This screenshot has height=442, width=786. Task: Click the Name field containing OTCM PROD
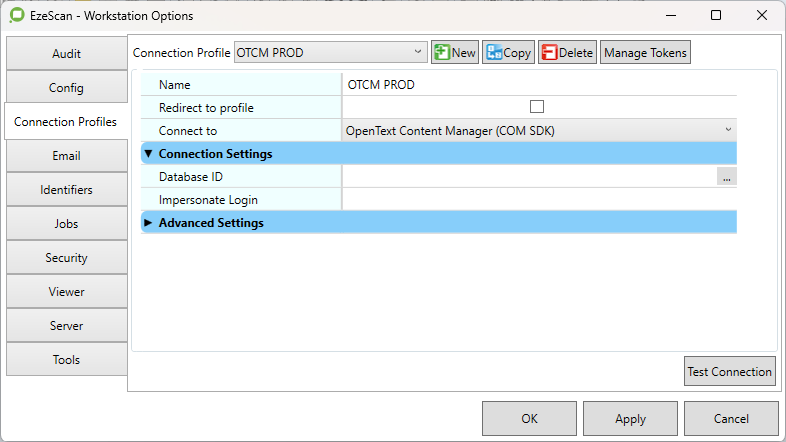click(538, 85)
